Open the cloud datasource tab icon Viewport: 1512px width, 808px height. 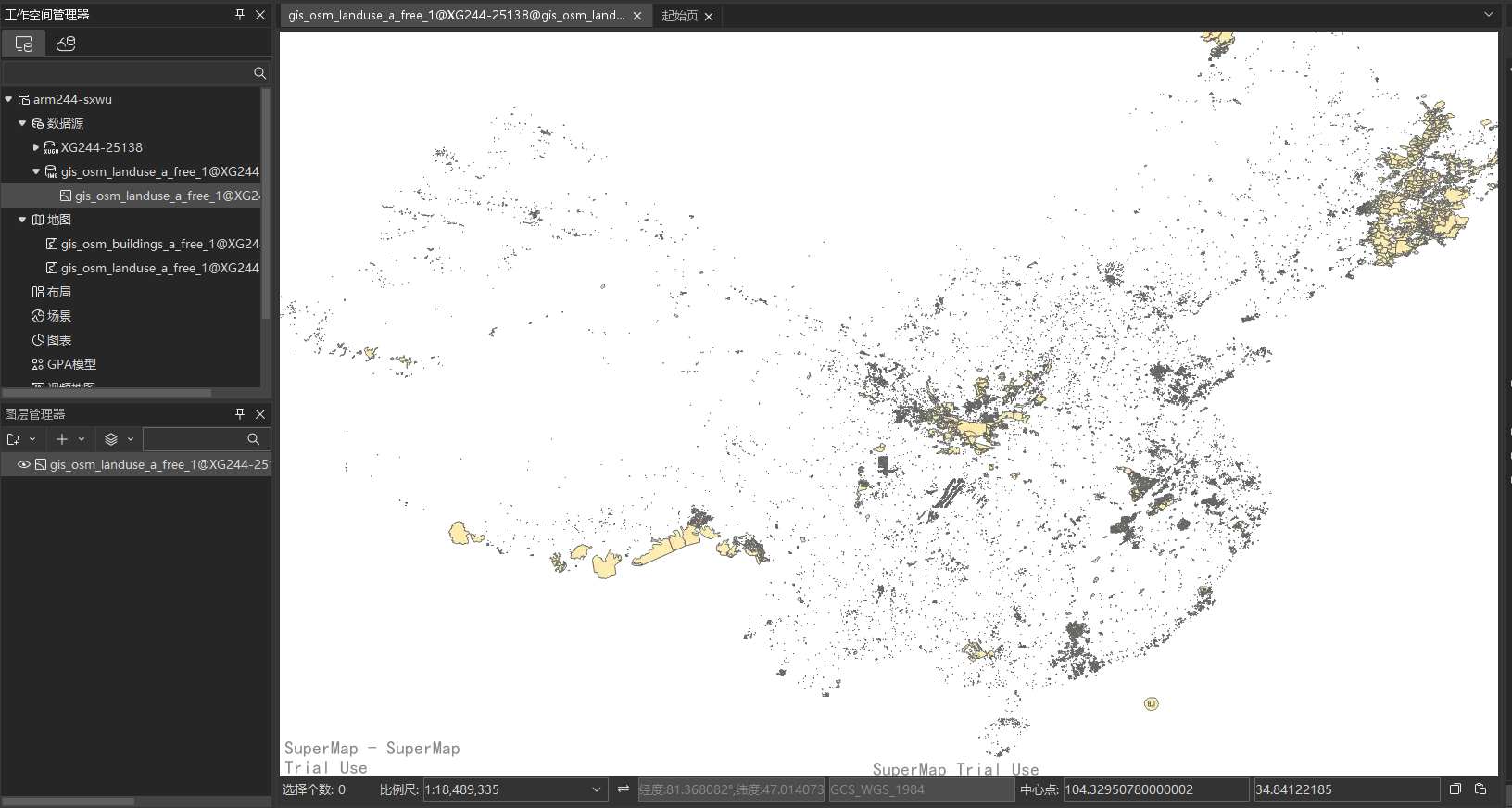tap(66, 44)
